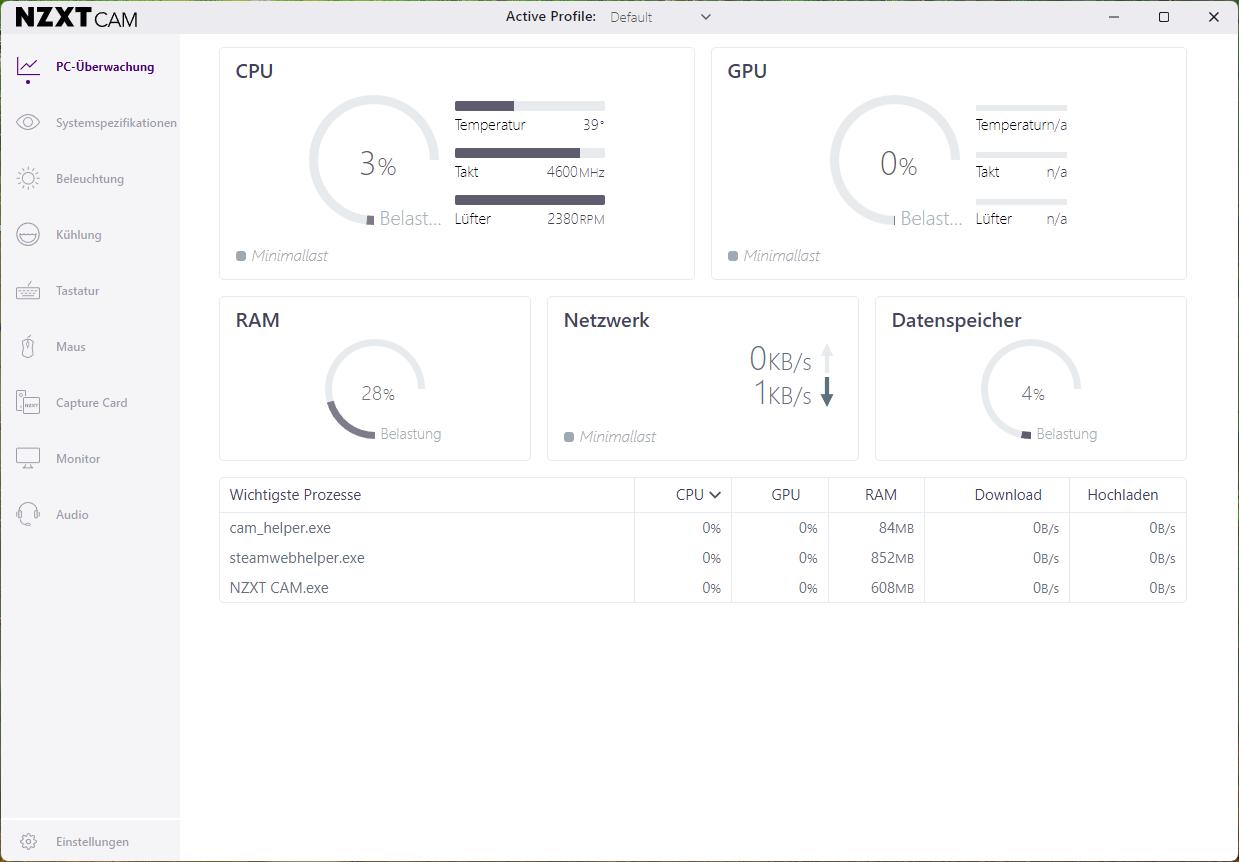The height and width of the screenshot is (862, 1239).
Task: Open the Capture Card icon
Action: click(28, 403)
